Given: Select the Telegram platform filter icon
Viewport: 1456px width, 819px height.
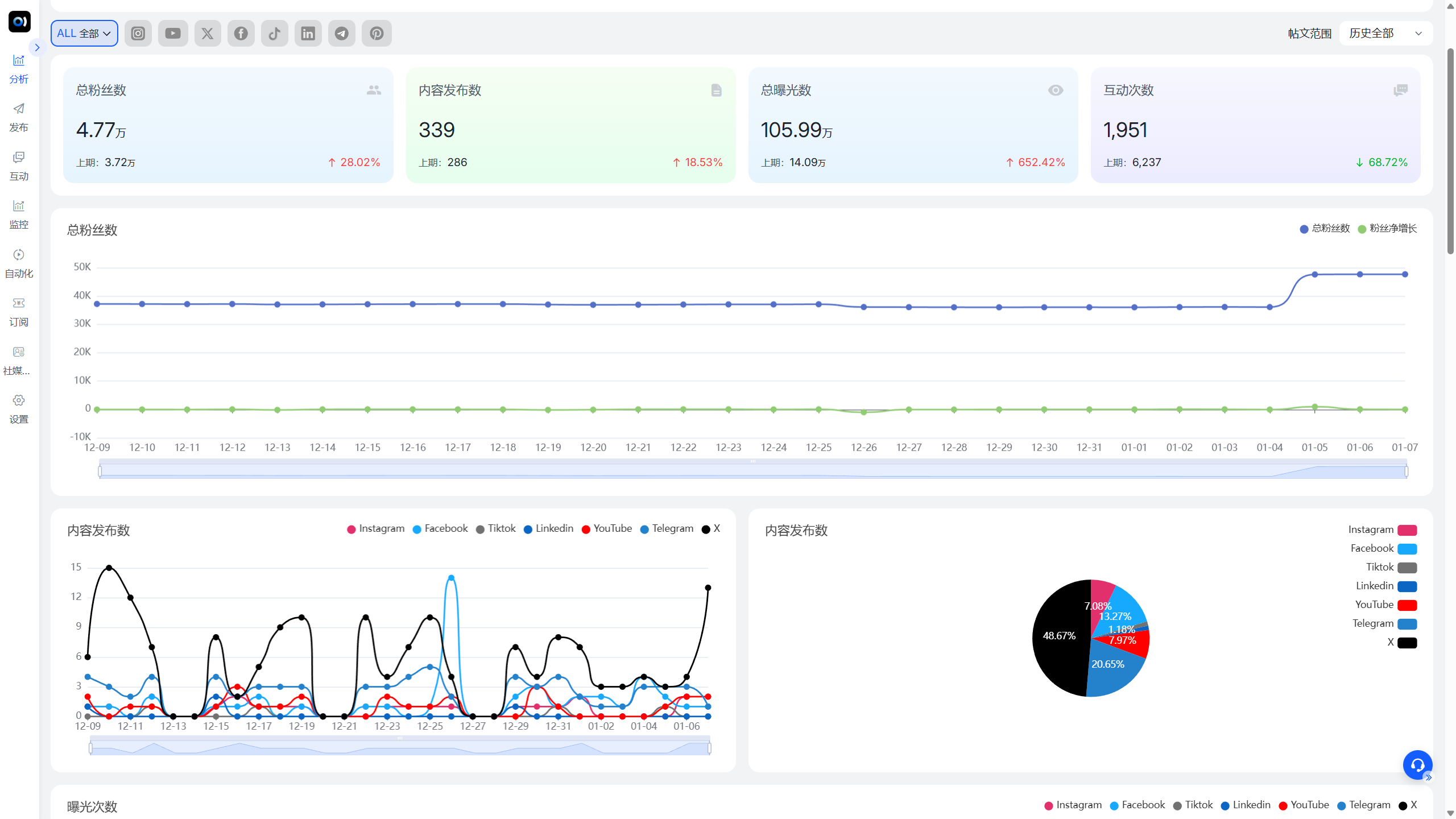Looking at the screenshot, I should [x=341, y=34].
